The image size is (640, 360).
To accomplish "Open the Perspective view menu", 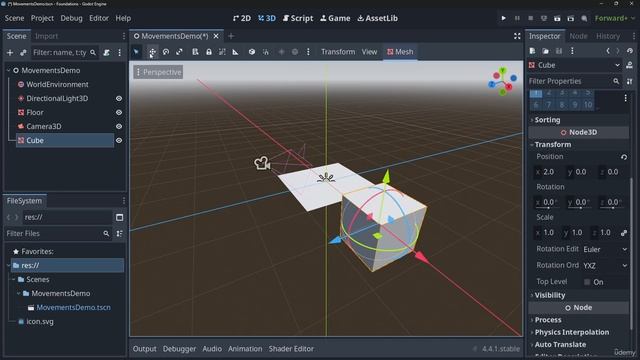I will (x=158, y=72).
